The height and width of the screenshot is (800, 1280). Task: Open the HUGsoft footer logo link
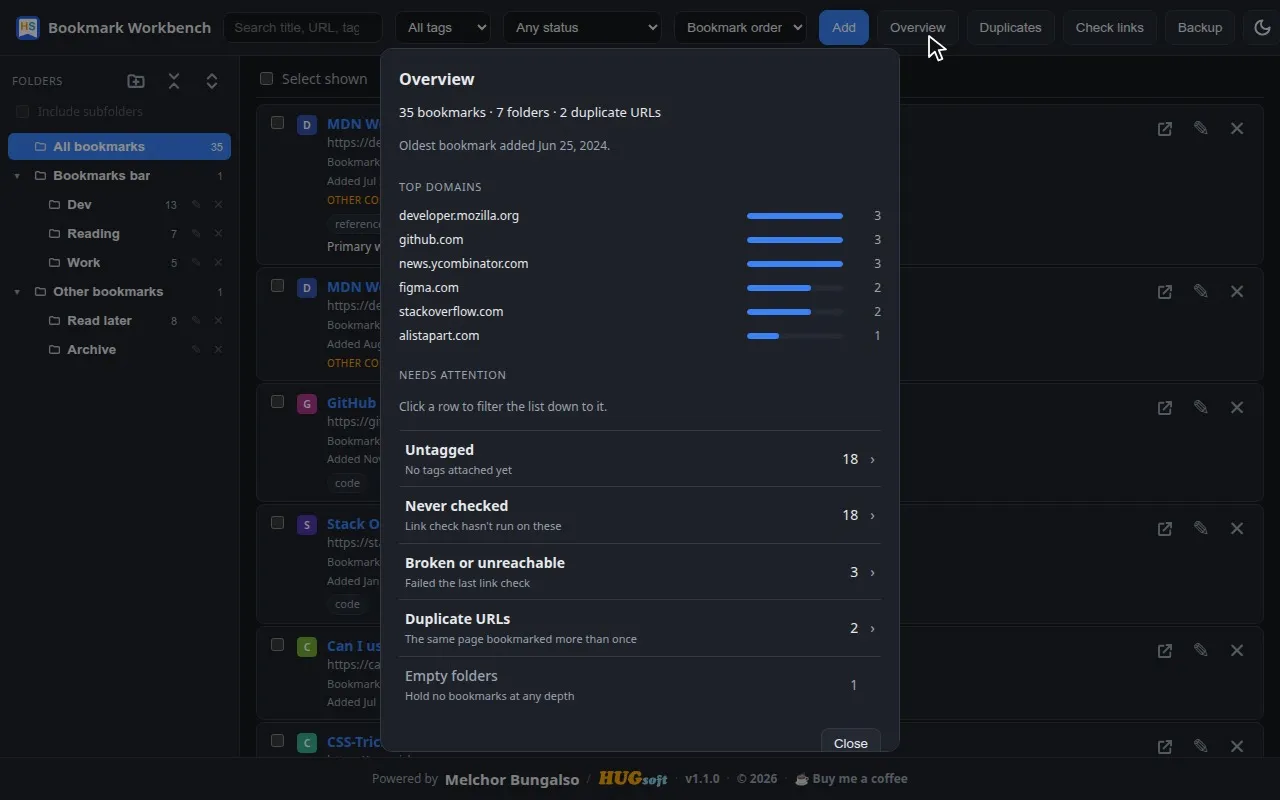633,779
